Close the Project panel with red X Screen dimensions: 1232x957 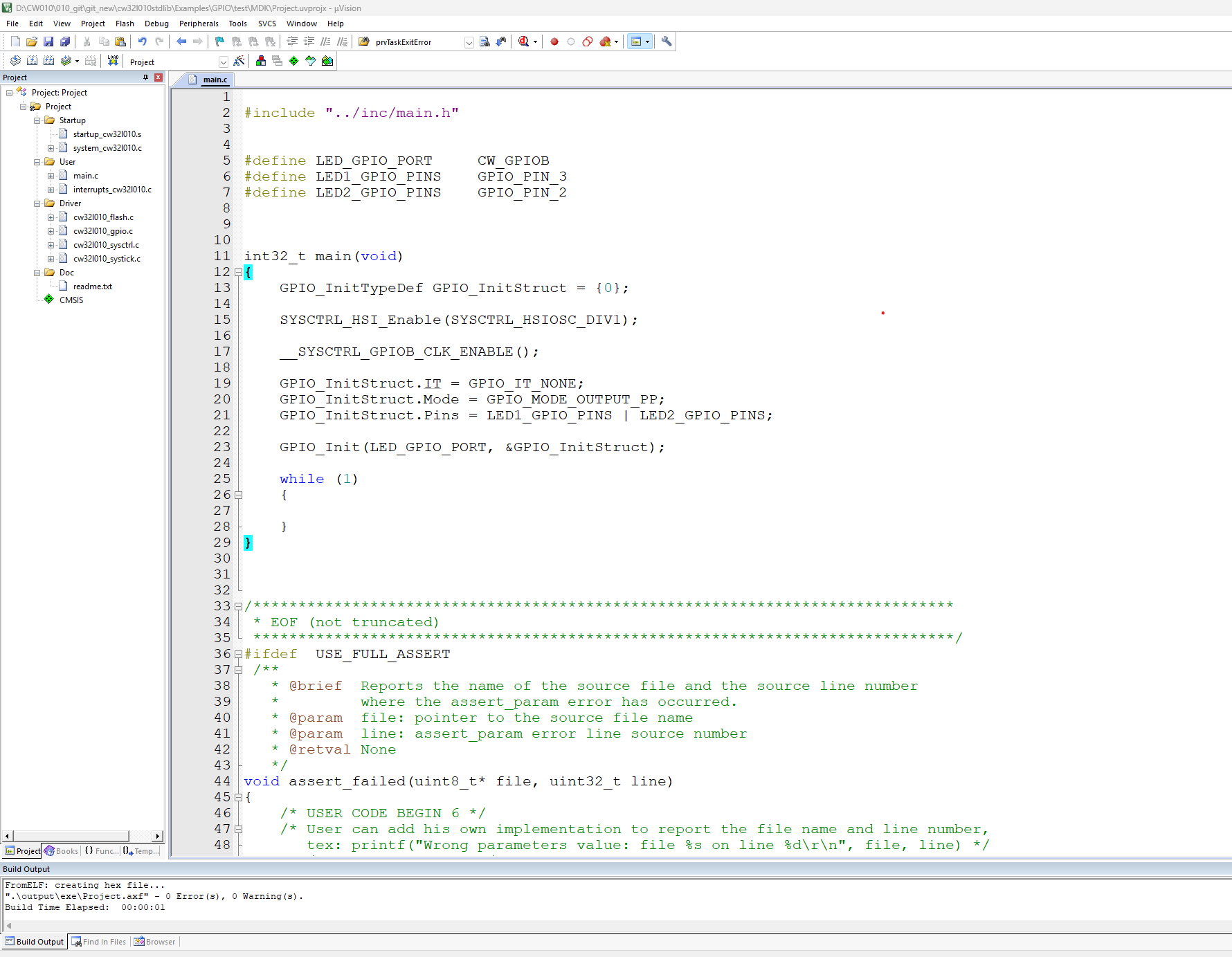[x=158, y=78]
